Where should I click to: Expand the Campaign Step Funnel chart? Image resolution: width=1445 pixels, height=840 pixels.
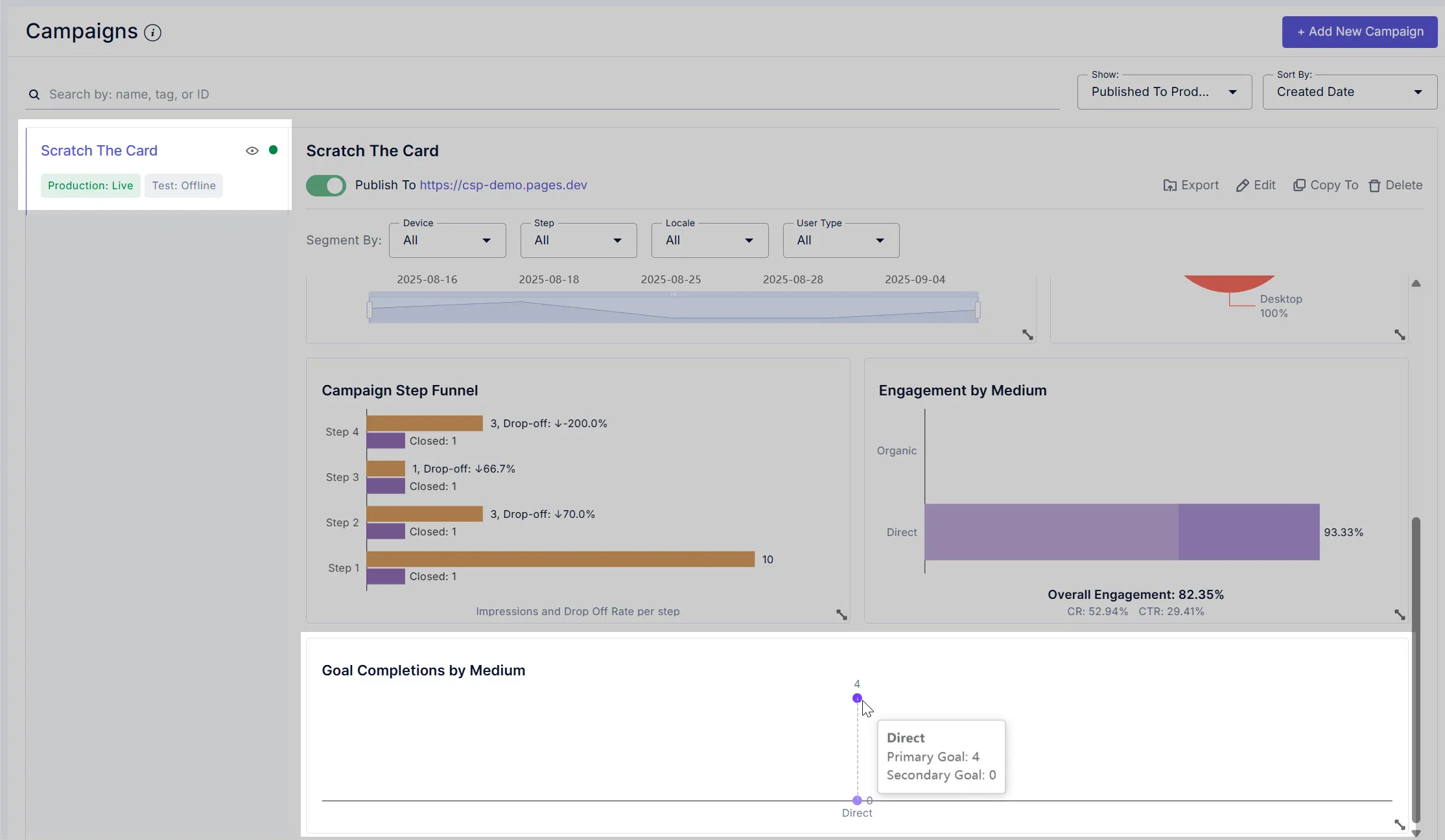coord(841,614)
